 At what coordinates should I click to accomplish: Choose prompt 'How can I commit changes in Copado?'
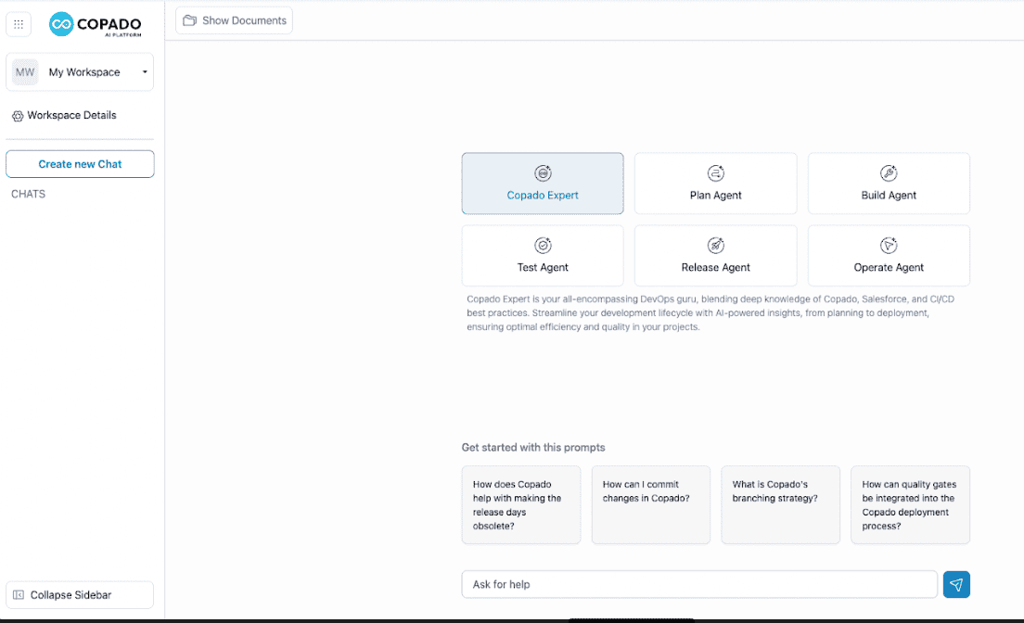(651, 505)
